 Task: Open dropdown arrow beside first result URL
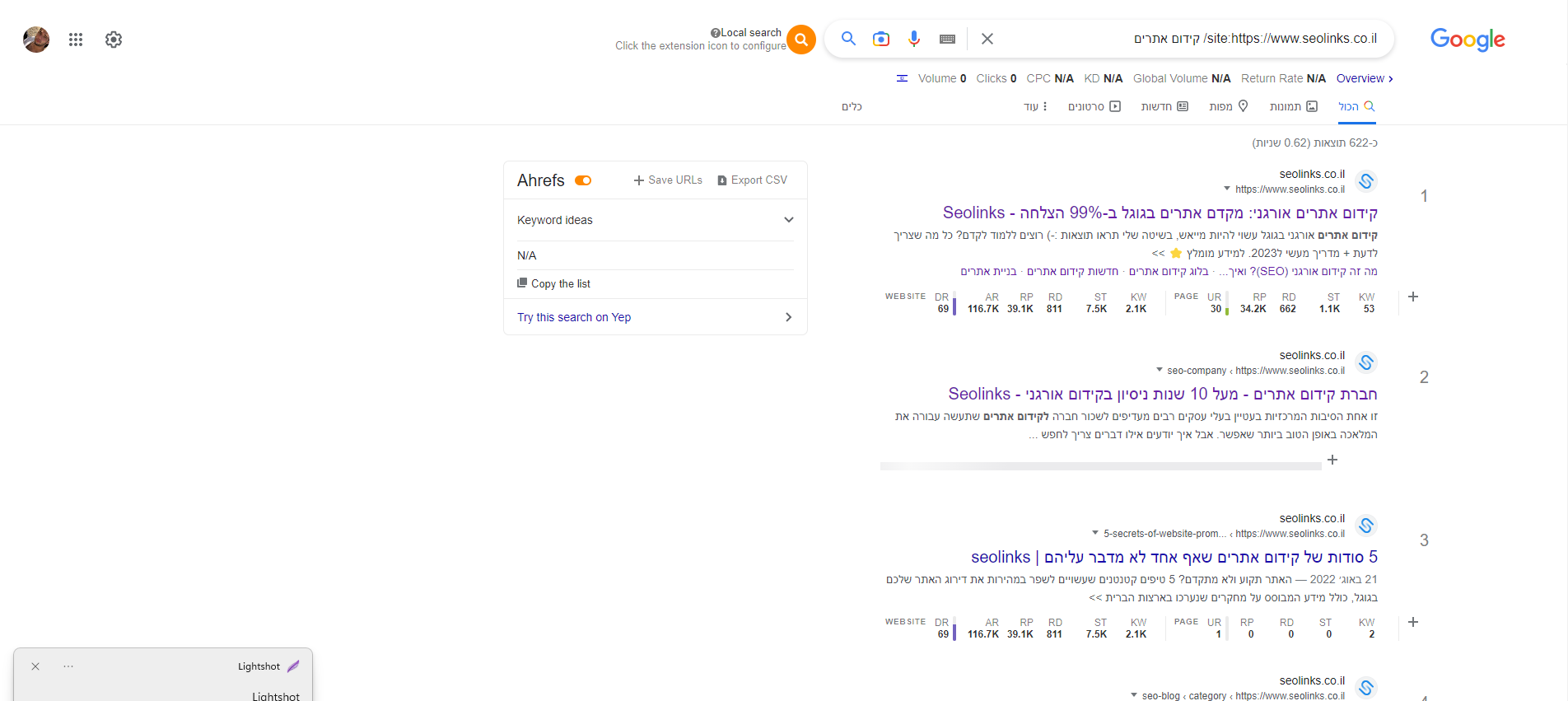click(x=1227, y=189)
